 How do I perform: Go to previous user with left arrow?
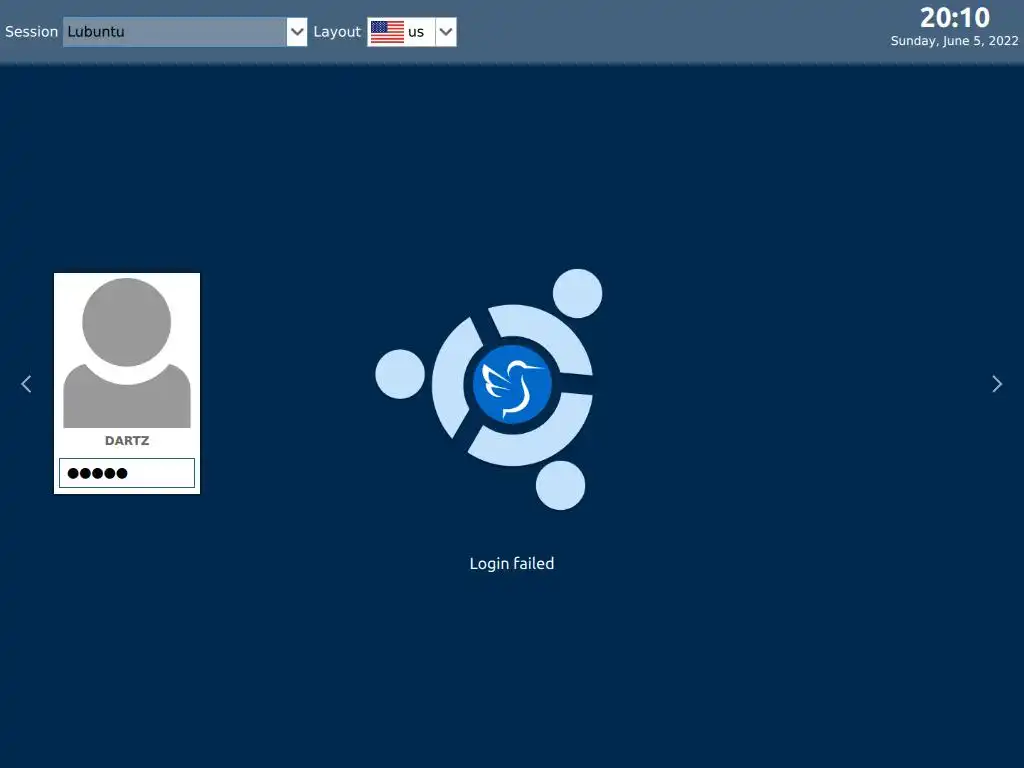(26, 384)
